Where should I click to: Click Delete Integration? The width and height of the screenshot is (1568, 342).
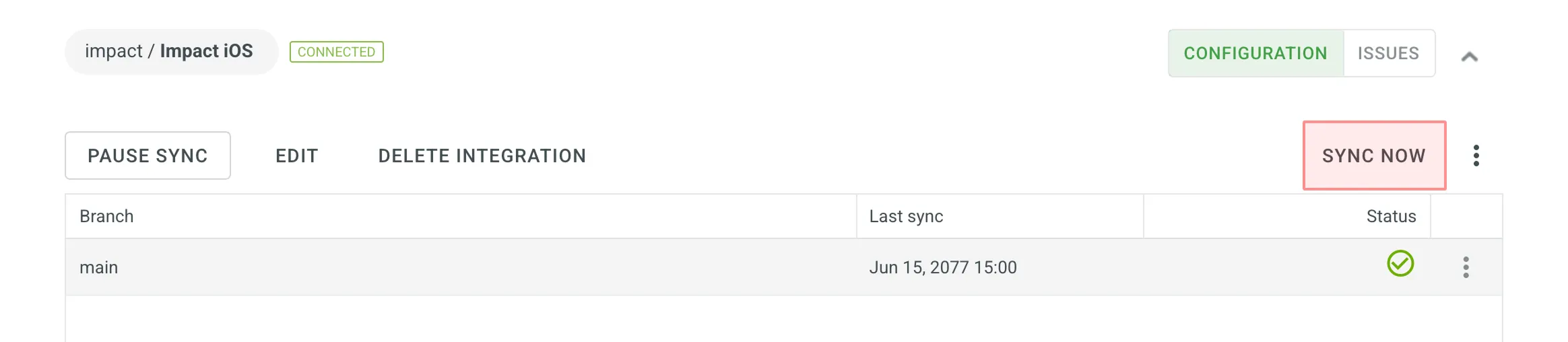click(482, 156)
